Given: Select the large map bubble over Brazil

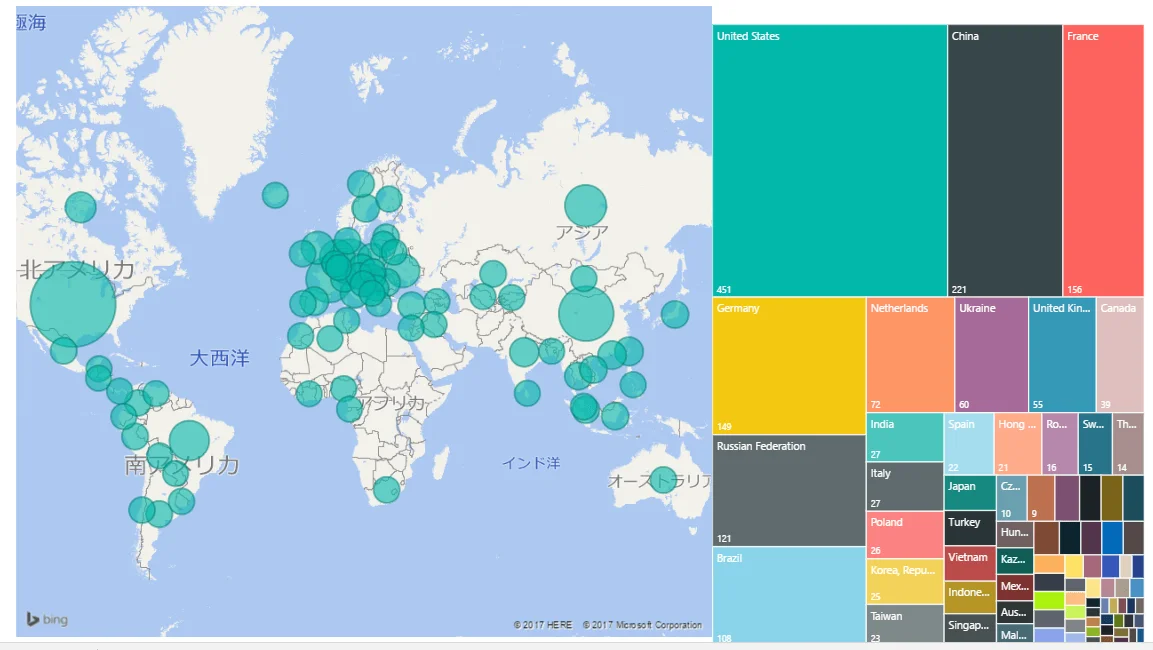Looking at the screenshot, I should (x=189, y=440).
